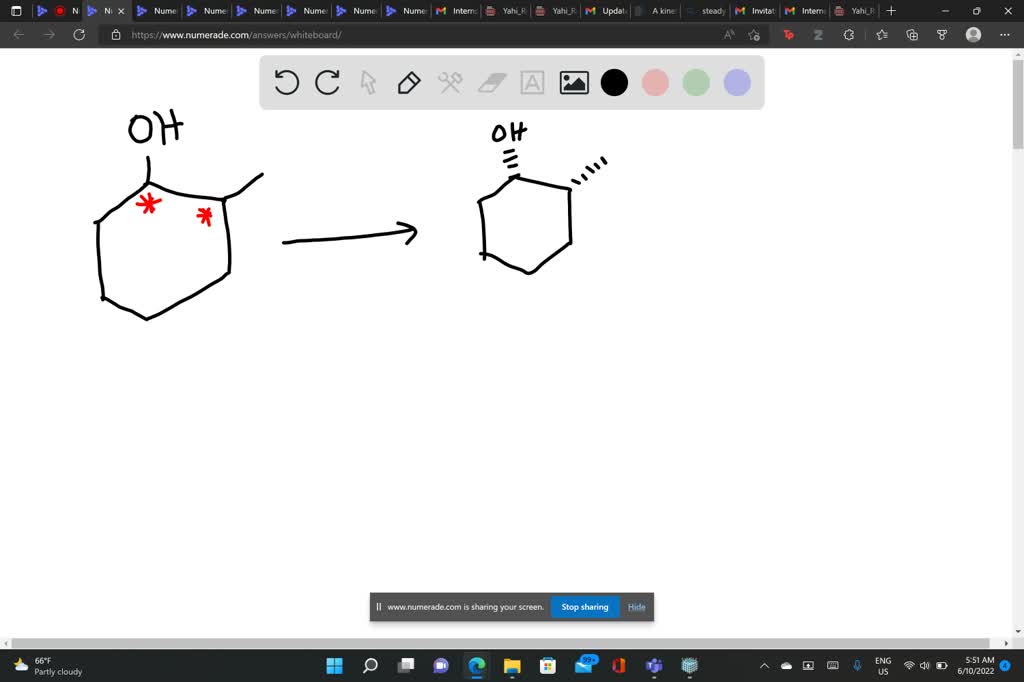
Task: Click the Stop sharing button
Action: (x=584, y=606)
